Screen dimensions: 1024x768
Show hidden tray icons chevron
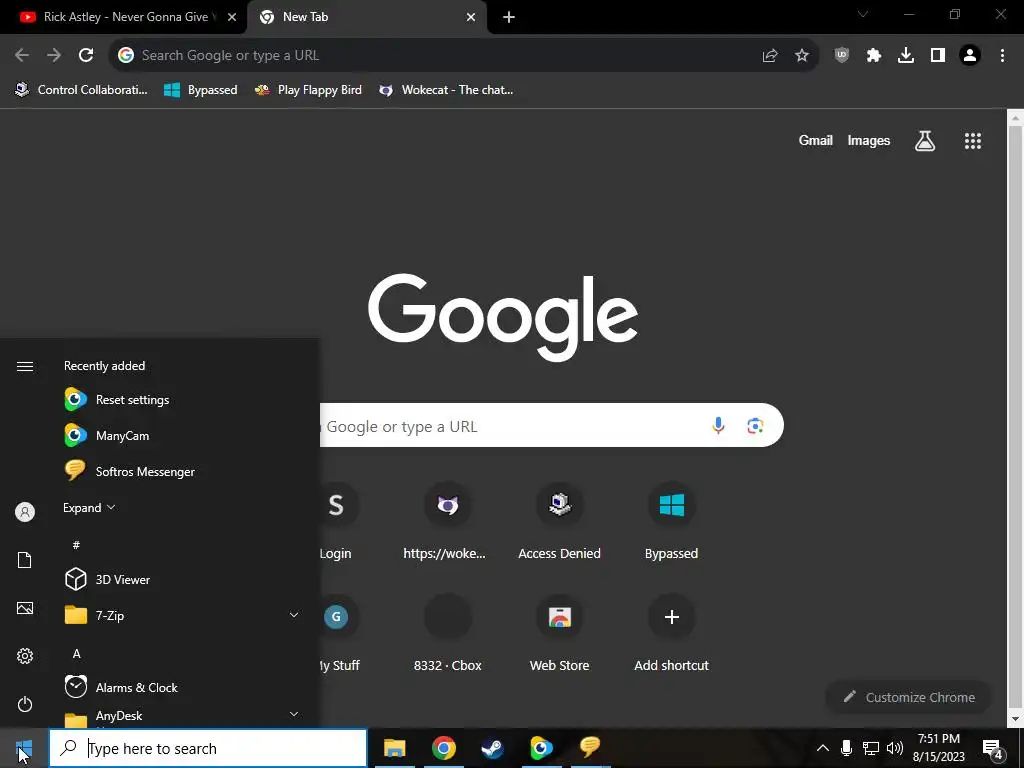(823, 748)
